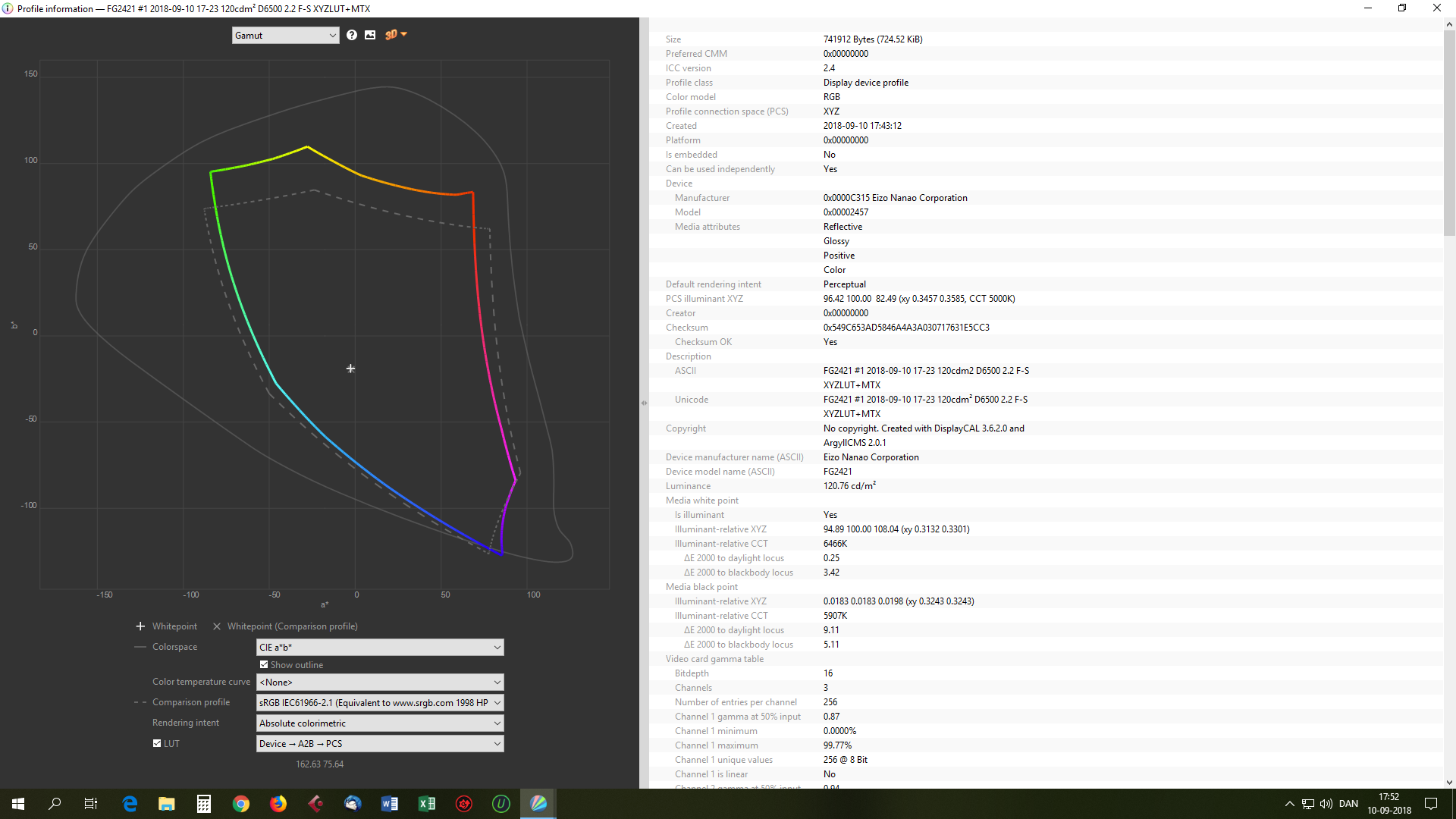Uncheck the Show outline checkbox
Image resolution: width=1456 pixels, height=819 pixels.
tap(264, 664)
